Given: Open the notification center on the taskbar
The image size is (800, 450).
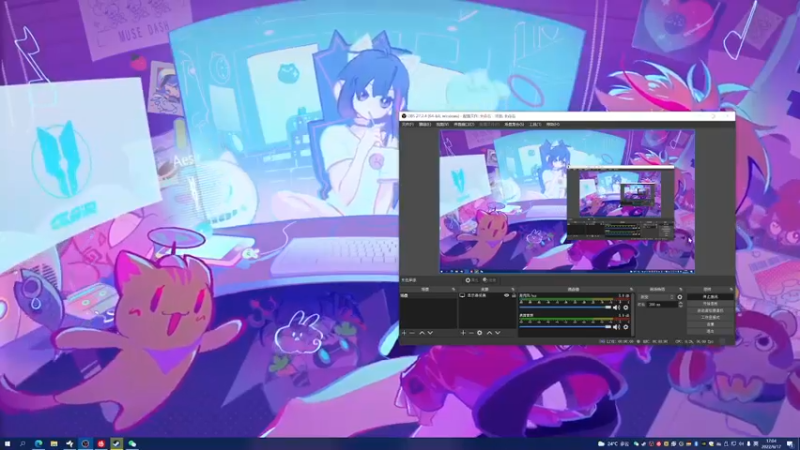Looking at the screenshot, I should pos(790,444).
